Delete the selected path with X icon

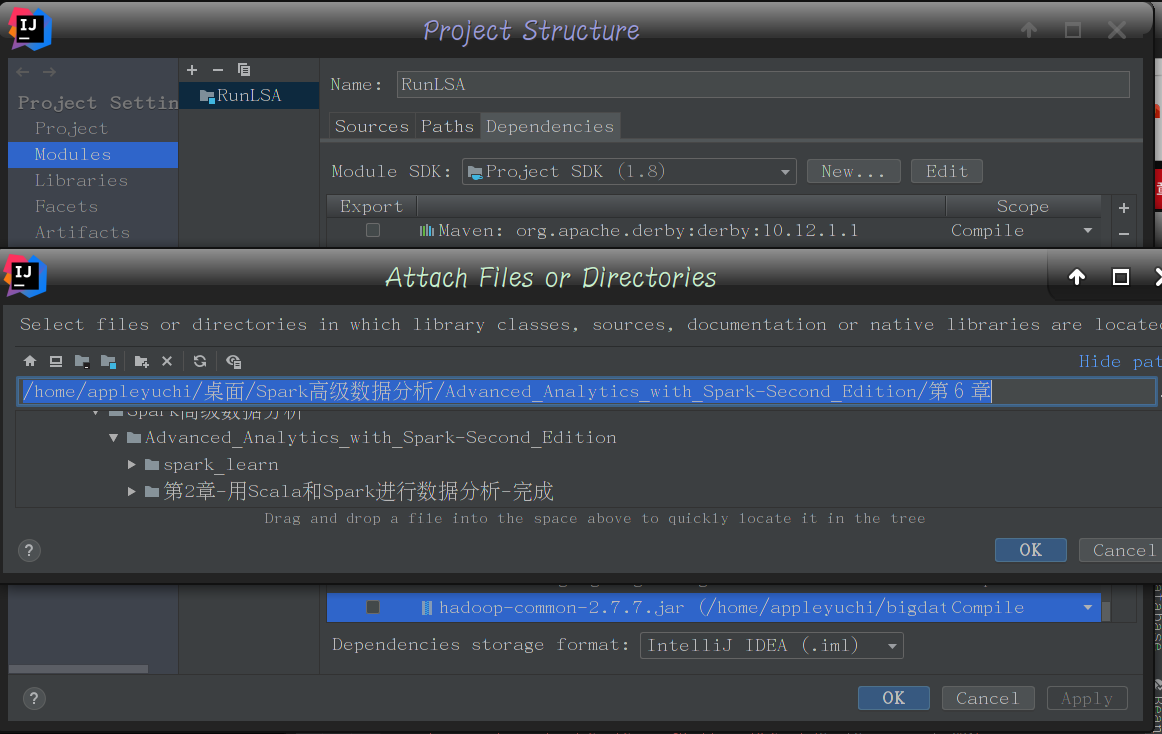166,361
